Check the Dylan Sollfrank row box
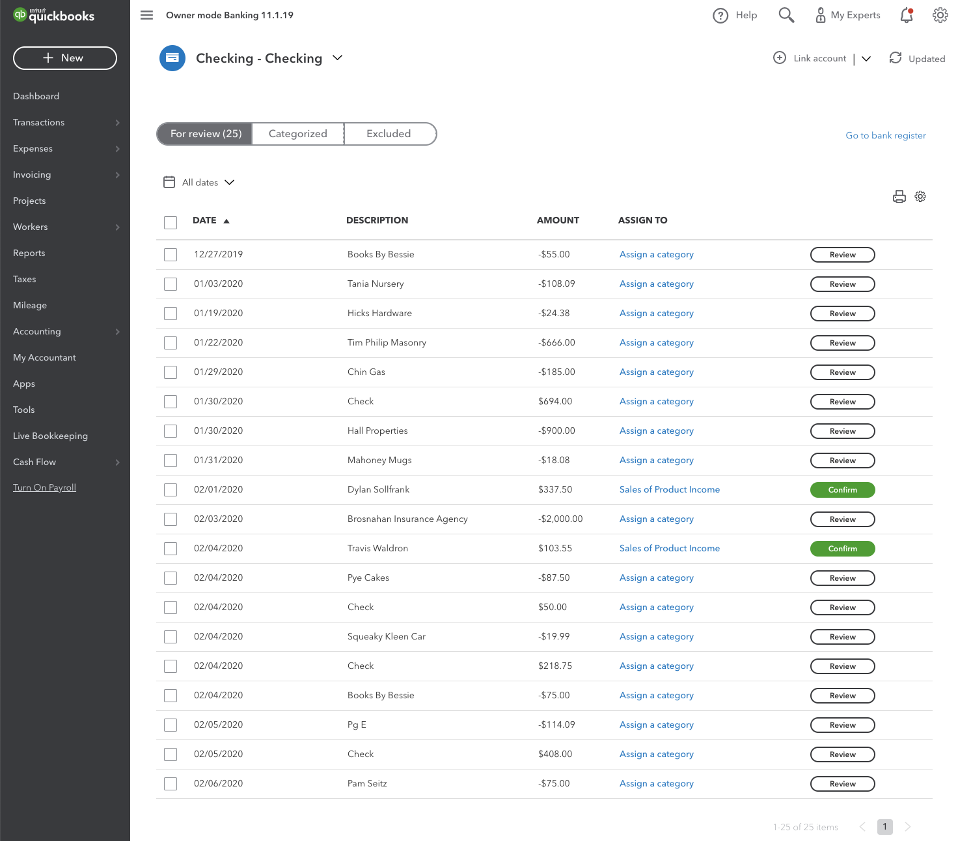 tap(171, 490)
